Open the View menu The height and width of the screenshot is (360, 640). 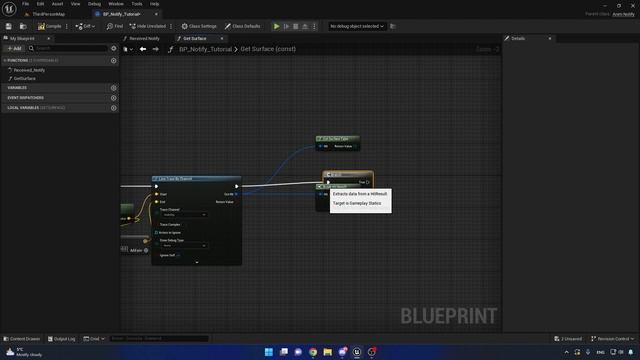(x=76, y=4)
